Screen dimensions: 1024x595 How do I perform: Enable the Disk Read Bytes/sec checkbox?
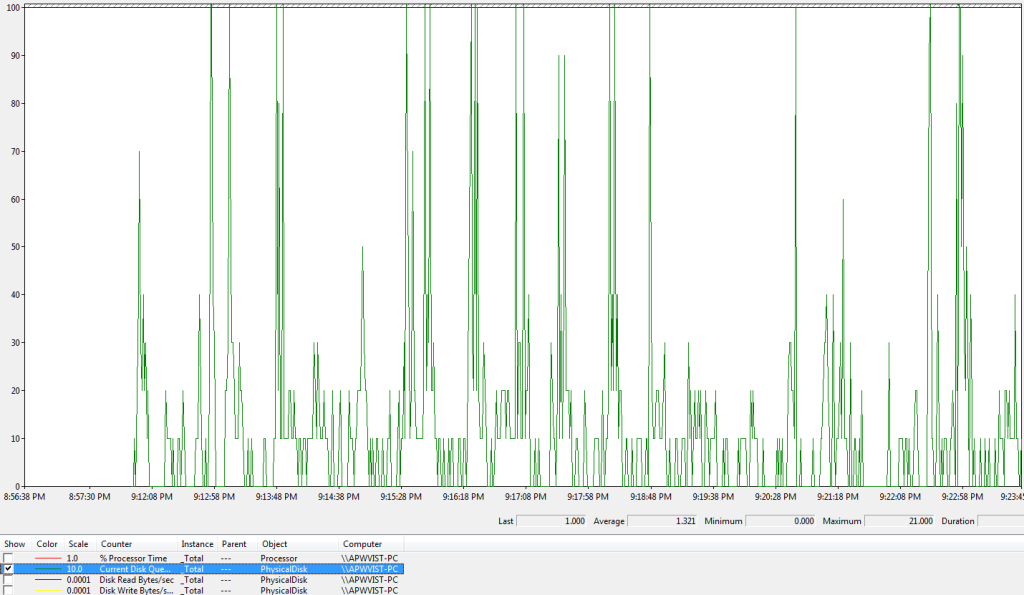tap(8, 580)
